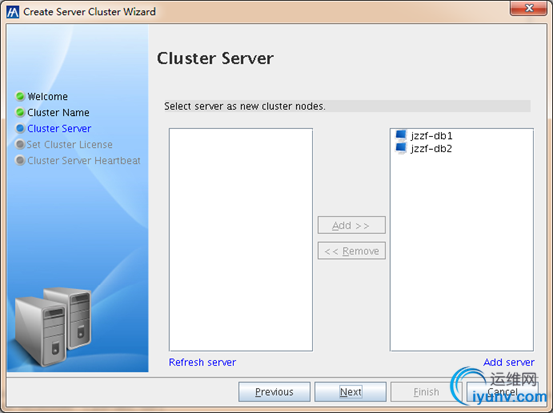Viewport: 553px width, 413px height.
Task: Click the jzzf-db1 server computer icon
Action: [401, 136]
